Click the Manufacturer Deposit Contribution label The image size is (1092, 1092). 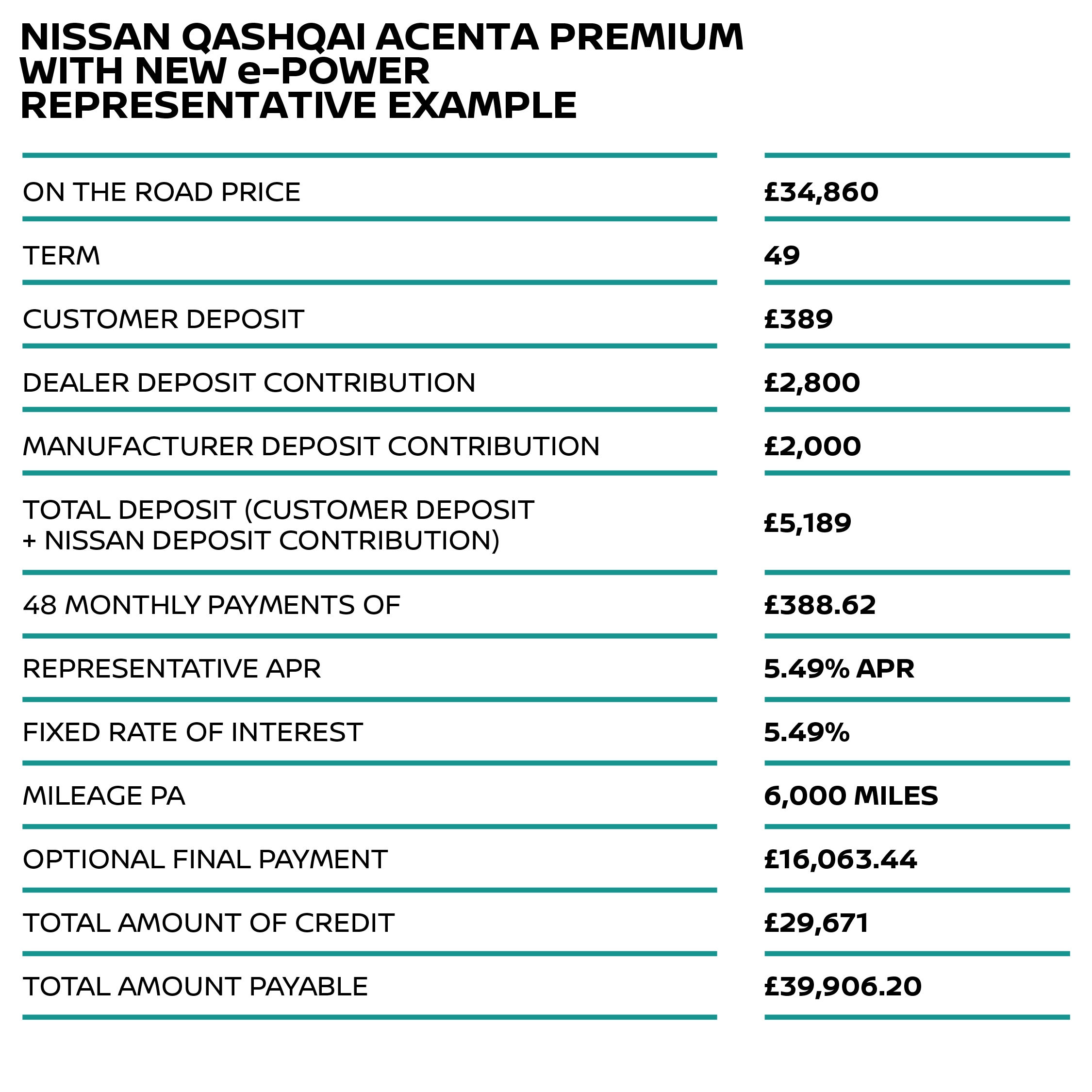tap(311, 447)
